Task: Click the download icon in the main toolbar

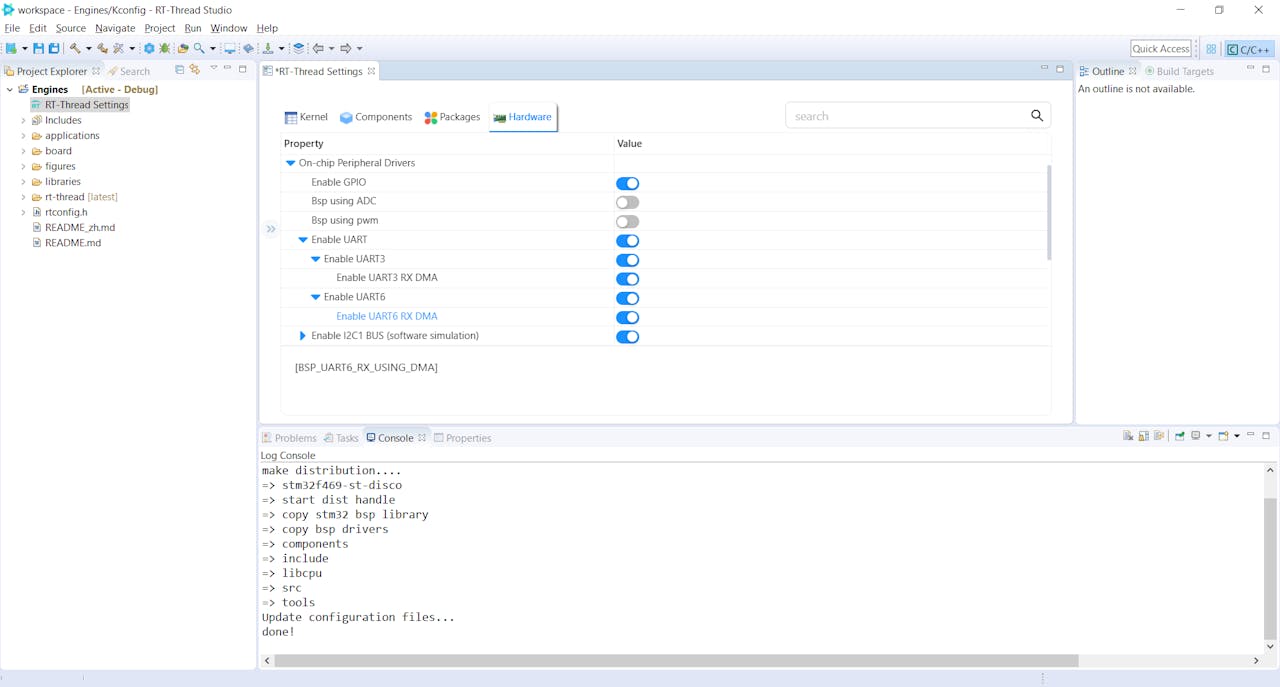Action: click(x=268, y=48)
